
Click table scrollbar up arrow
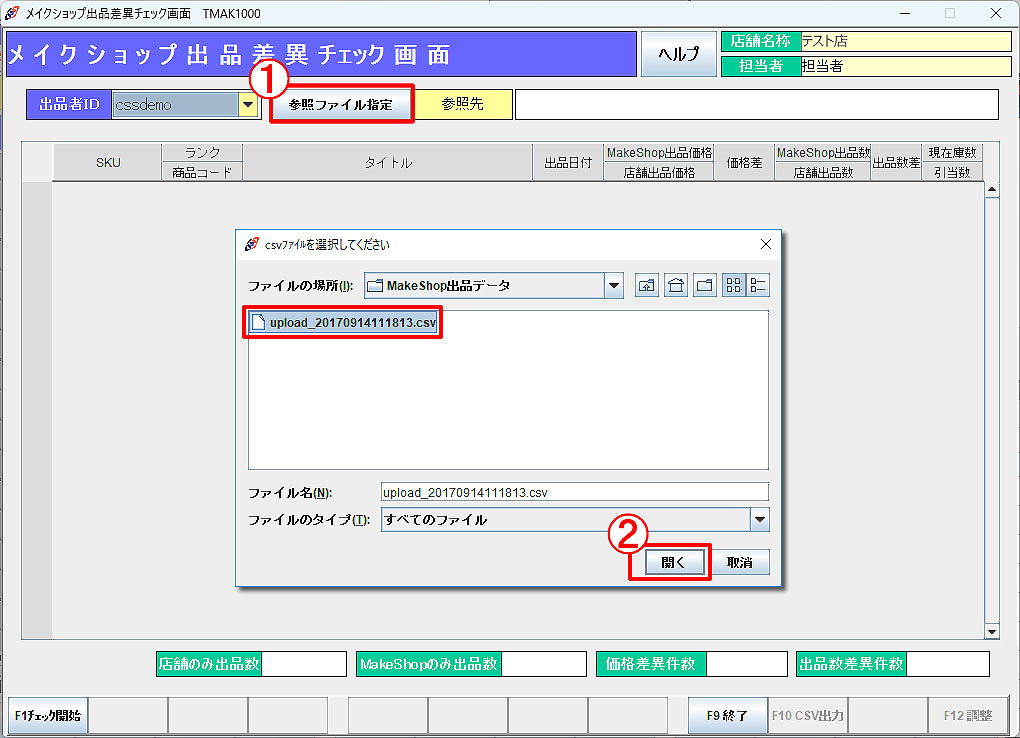tap(992, 190)
